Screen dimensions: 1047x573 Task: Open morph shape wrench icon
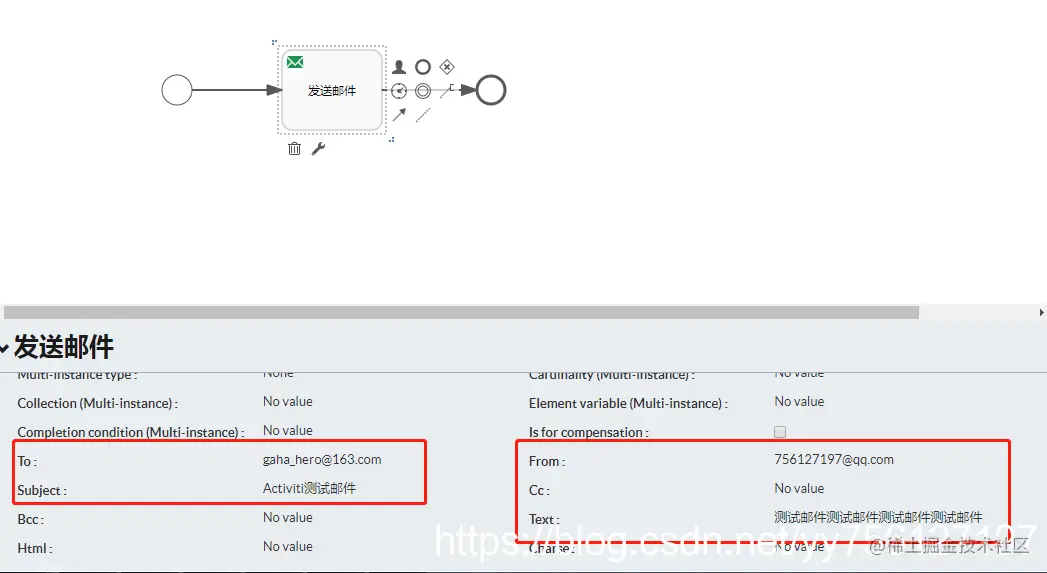click(x=319, y=148)
